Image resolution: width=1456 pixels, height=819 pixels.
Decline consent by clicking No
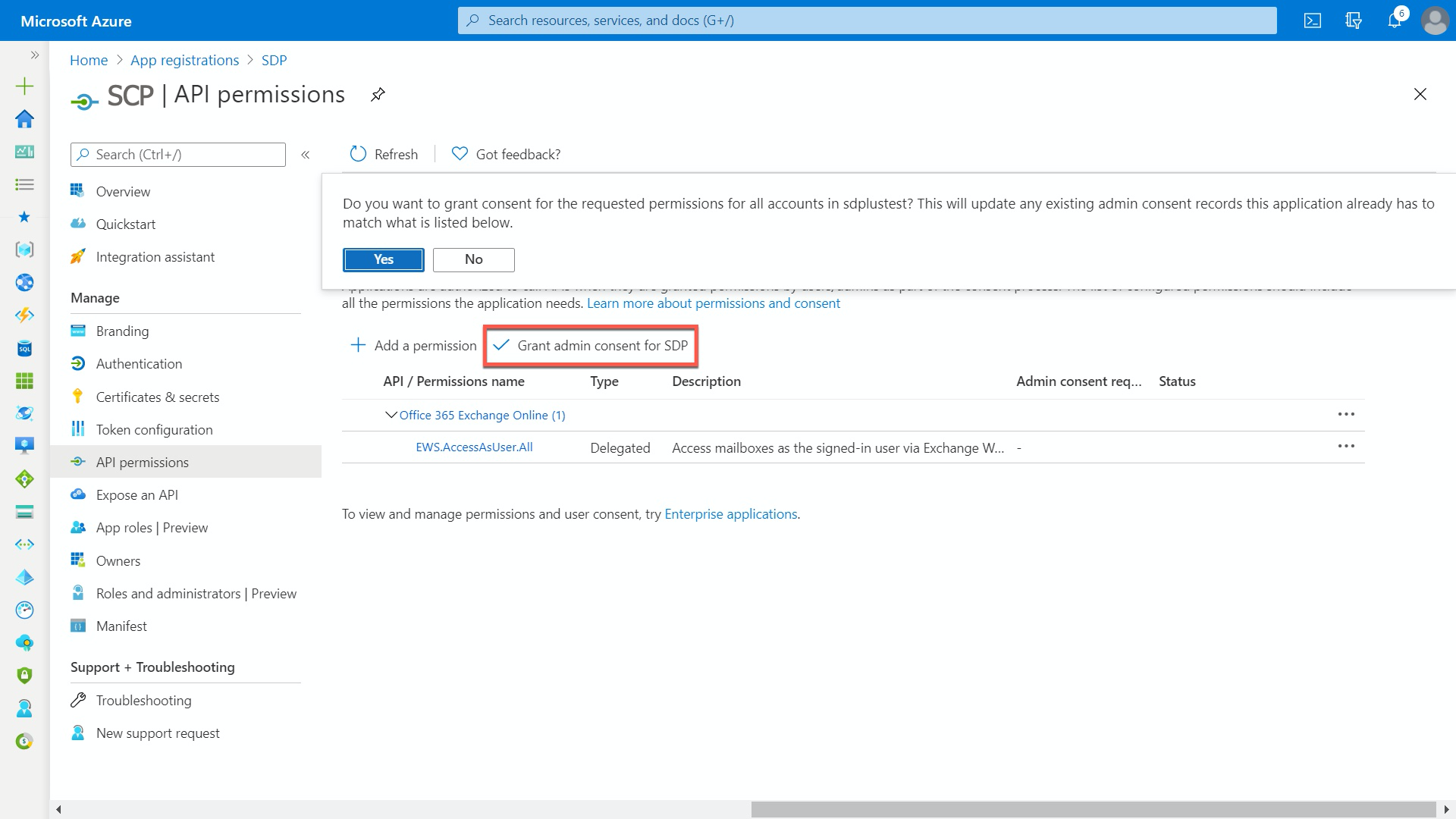click(473, 259)
